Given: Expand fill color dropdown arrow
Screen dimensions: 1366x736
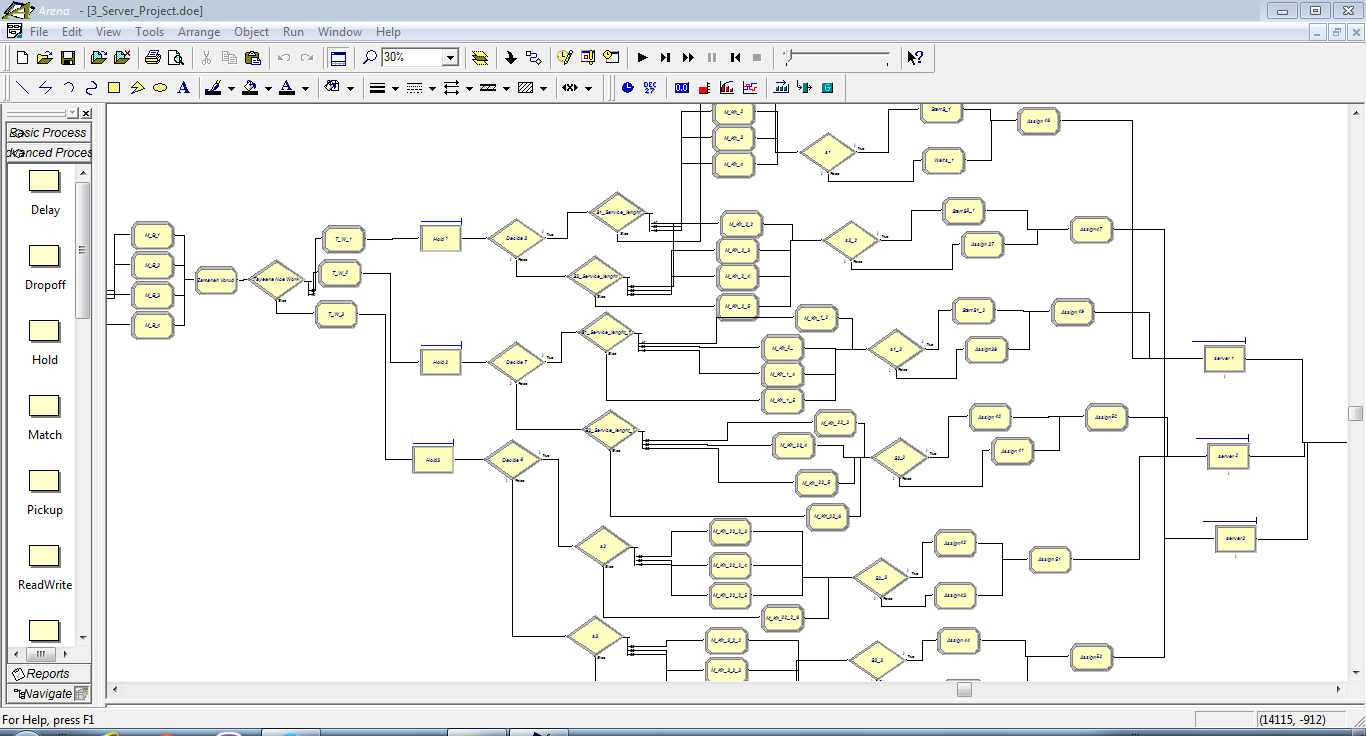Looking at the screenshot, I should click(x=268, y=88).
